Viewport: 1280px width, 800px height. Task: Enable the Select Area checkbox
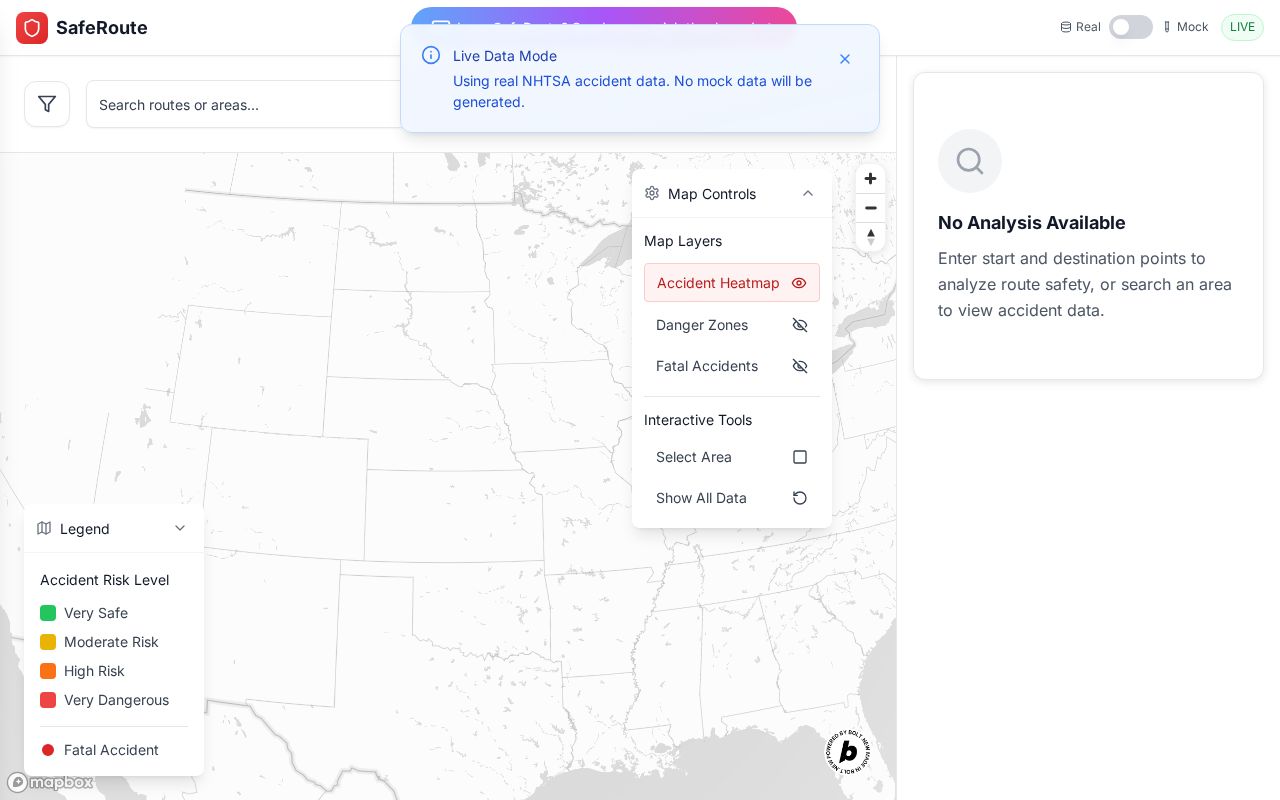pos(800,457)
